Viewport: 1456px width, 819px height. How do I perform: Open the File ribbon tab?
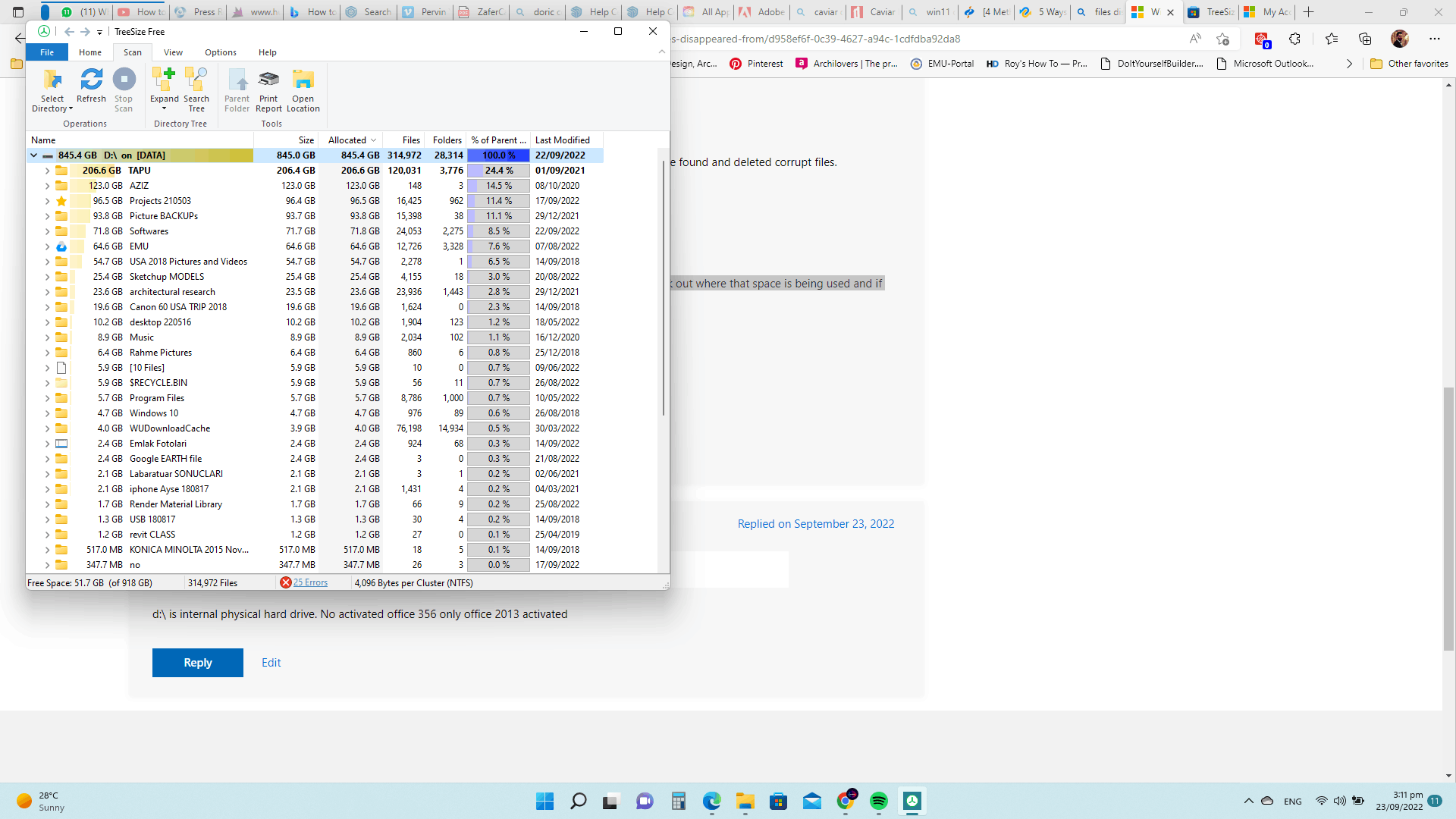click(47, 52)
